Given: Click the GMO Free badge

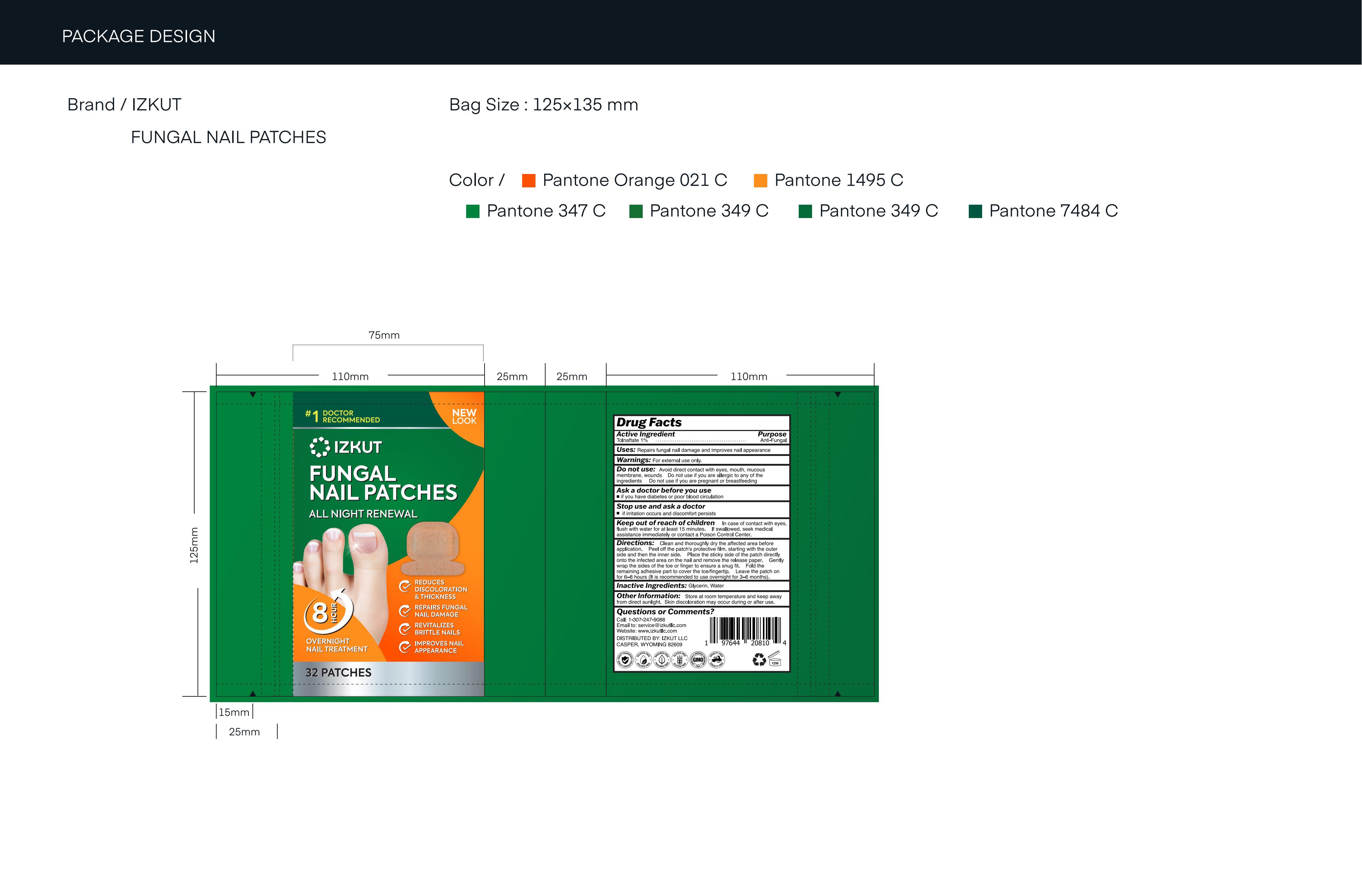Looking at the screenshot, I should tap(698, 660).
